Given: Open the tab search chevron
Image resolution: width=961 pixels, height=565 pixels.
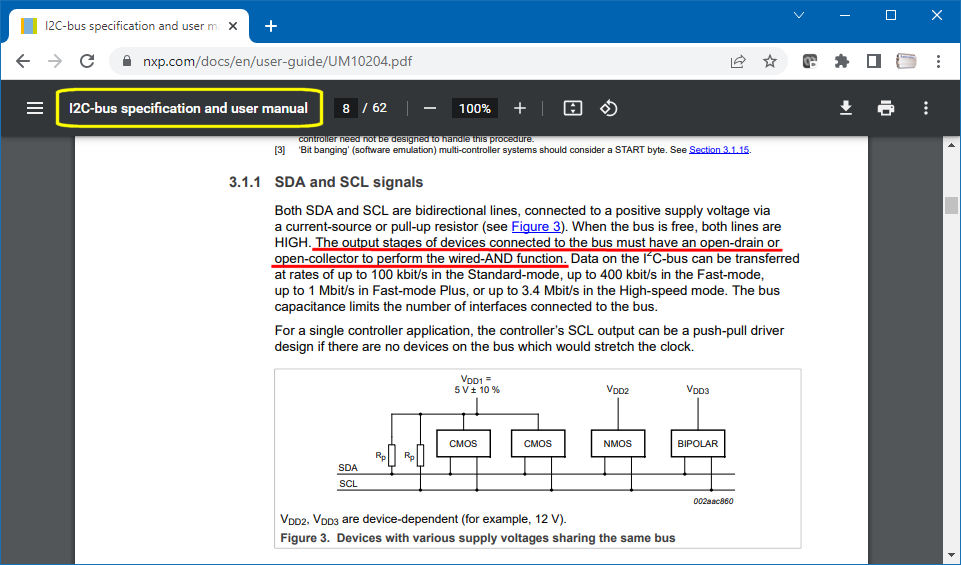Looking at the screenshot, I should (x=799, y=15).
